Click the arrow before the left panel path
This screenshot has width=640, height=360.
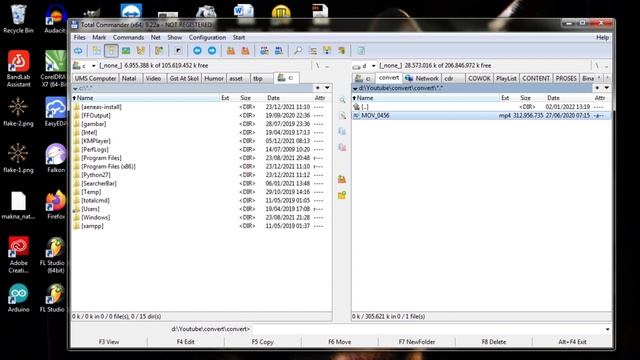pyautogui.click(x=76, y=88)
